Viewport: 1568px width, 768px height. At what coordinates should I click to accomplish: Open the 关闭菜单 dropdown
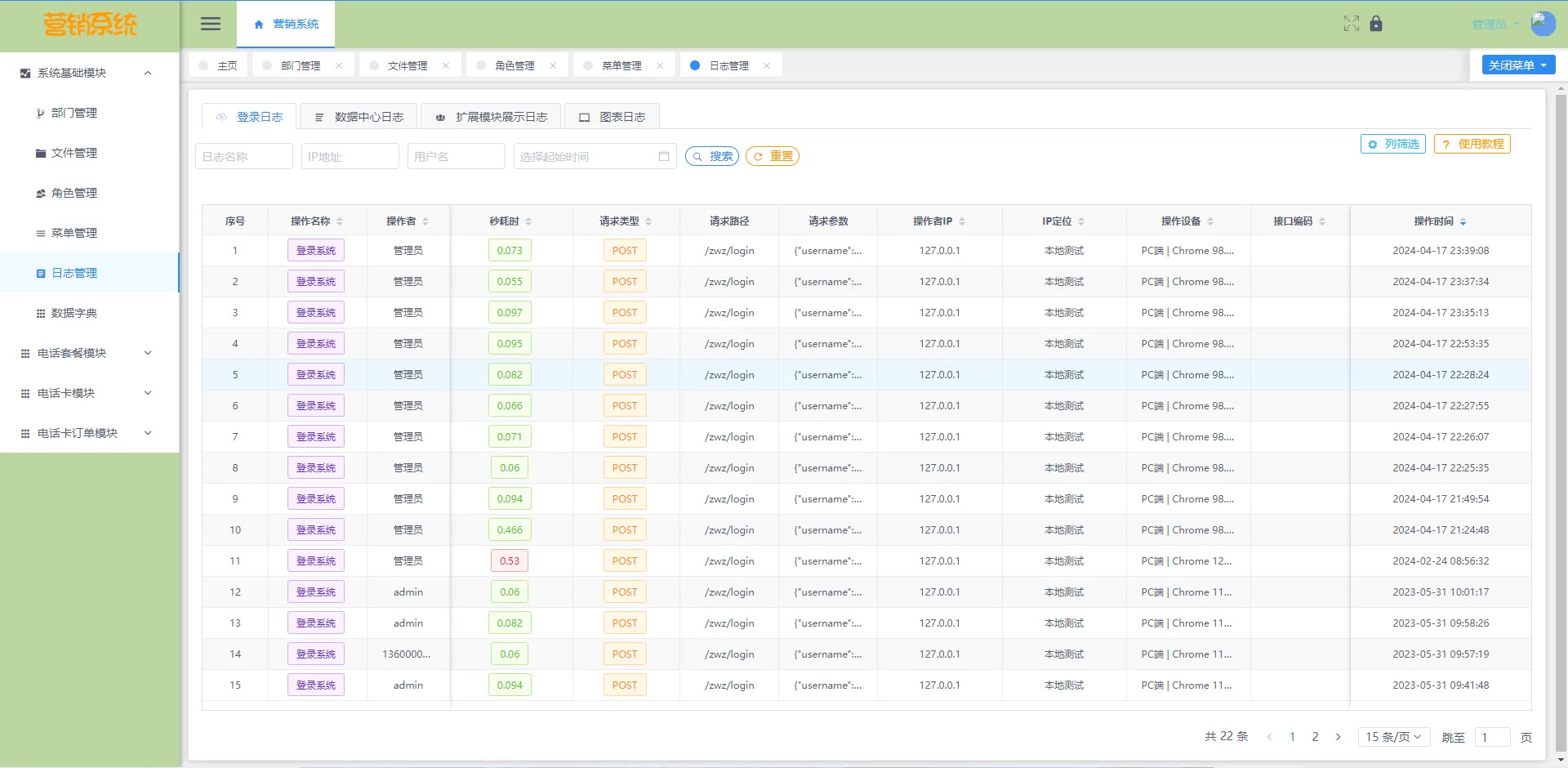[1518, 65]
